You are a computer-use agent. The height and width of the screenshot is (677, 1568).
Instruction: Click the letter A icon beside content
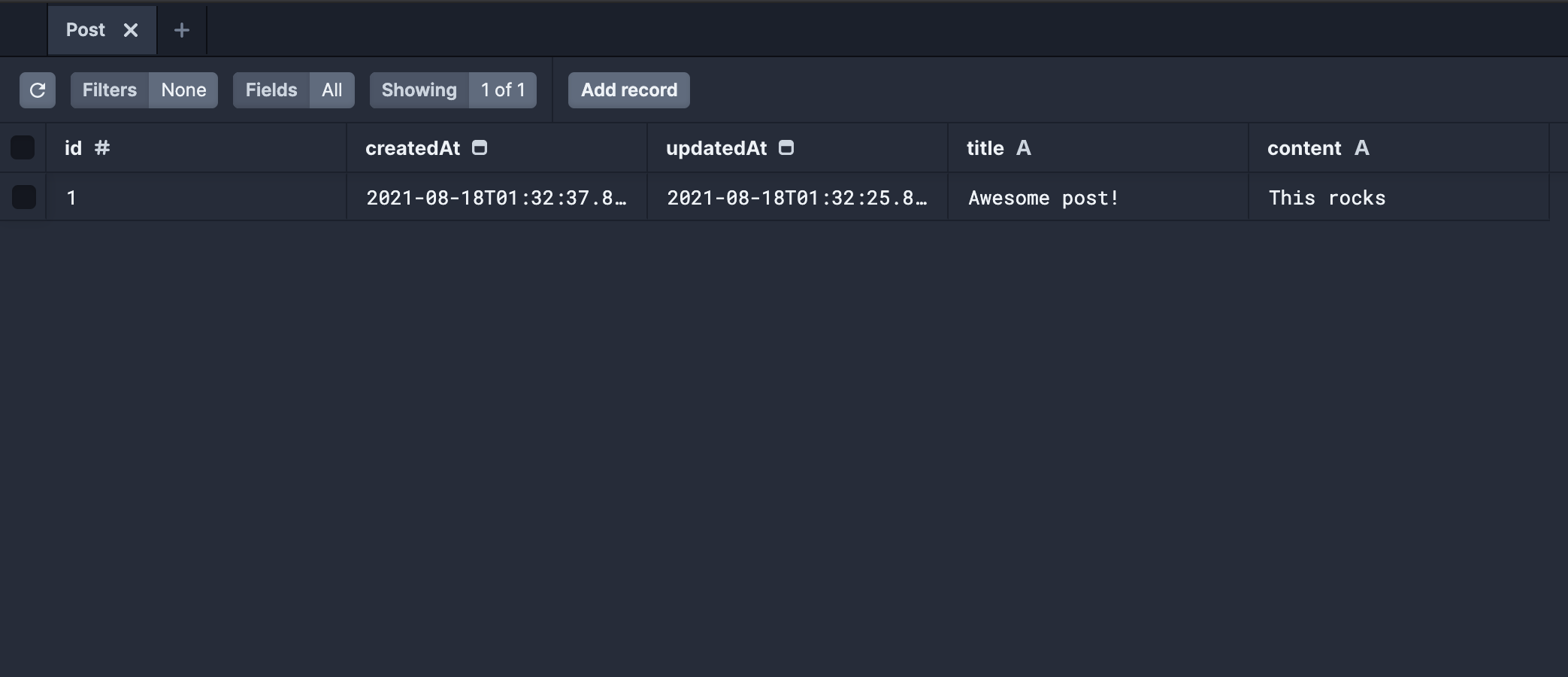1362,148
